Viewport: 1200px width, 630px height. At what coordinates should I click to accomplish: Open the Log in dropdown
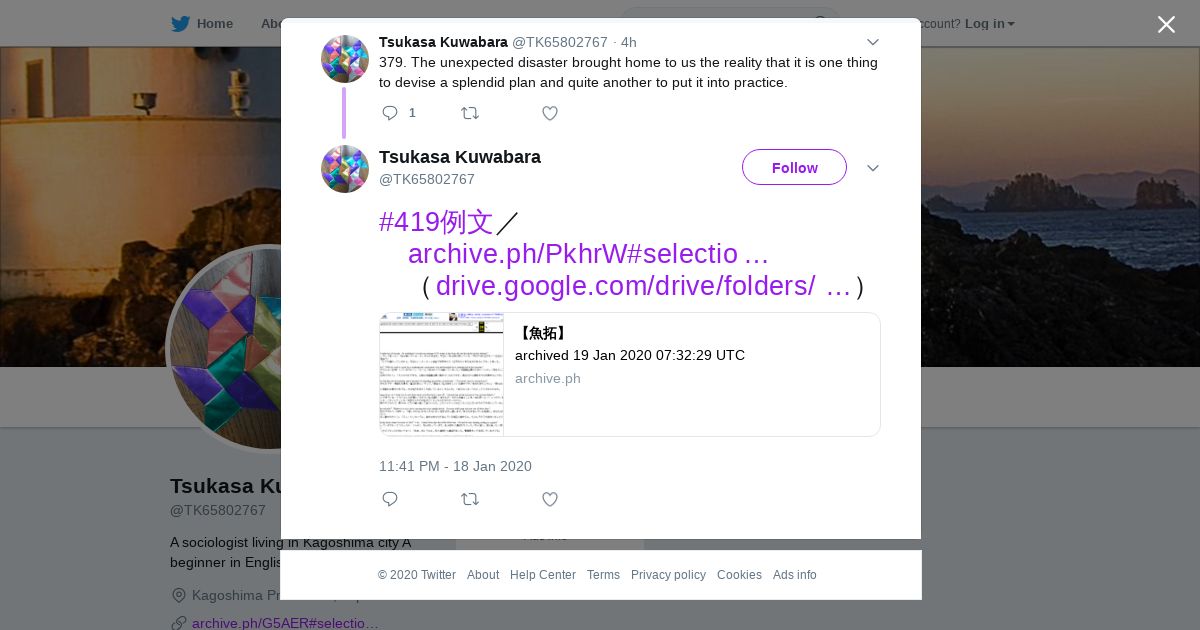[x=990, y=24]
